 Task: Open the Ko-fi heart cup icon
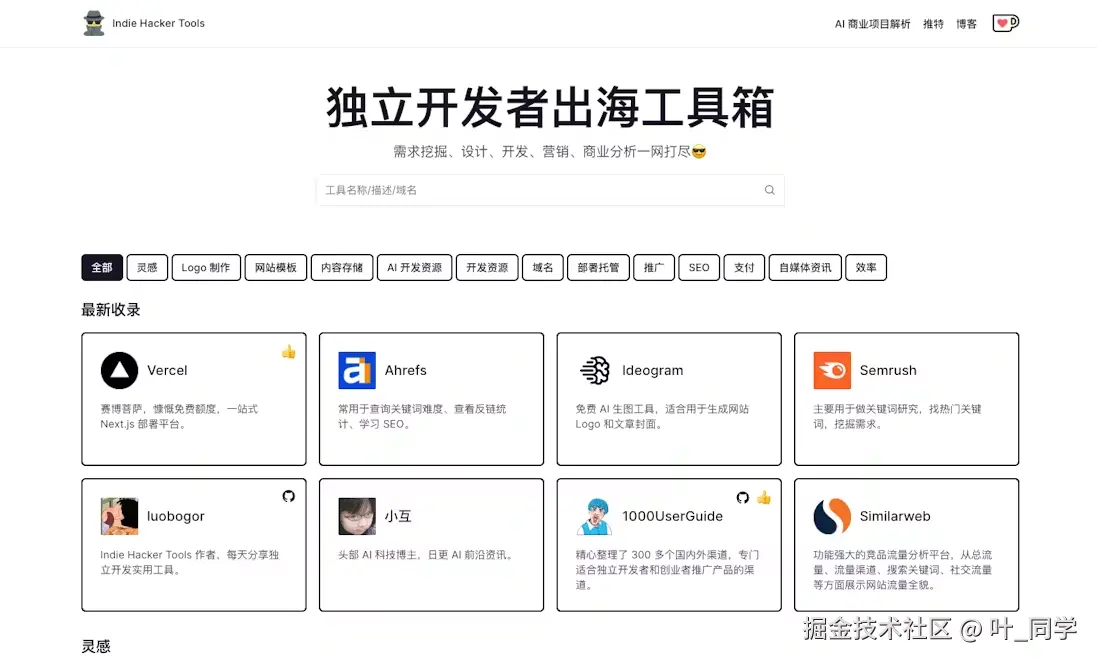coord(1005,23)
